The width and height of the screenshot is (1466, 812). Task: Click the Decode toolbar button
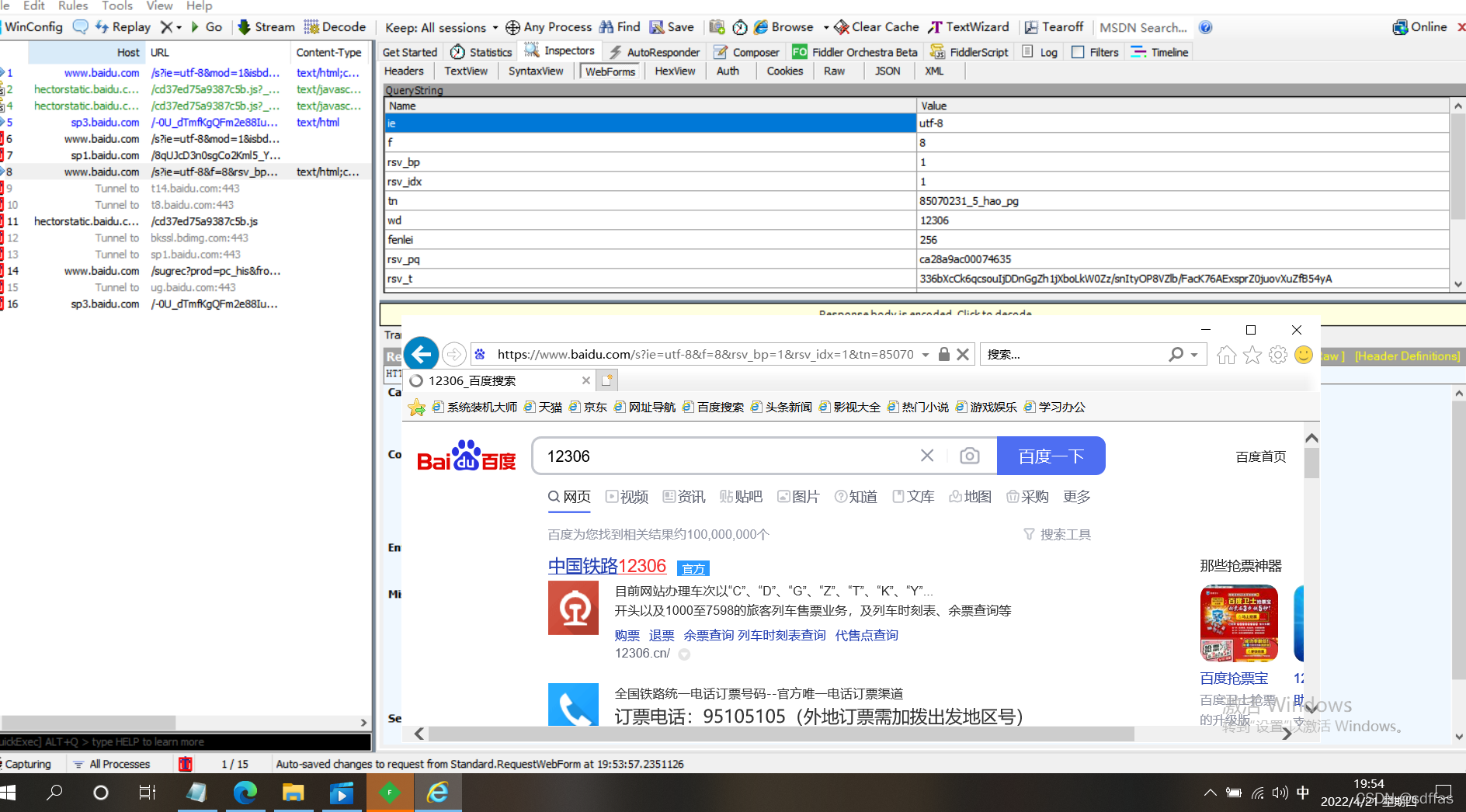(335, 27)
